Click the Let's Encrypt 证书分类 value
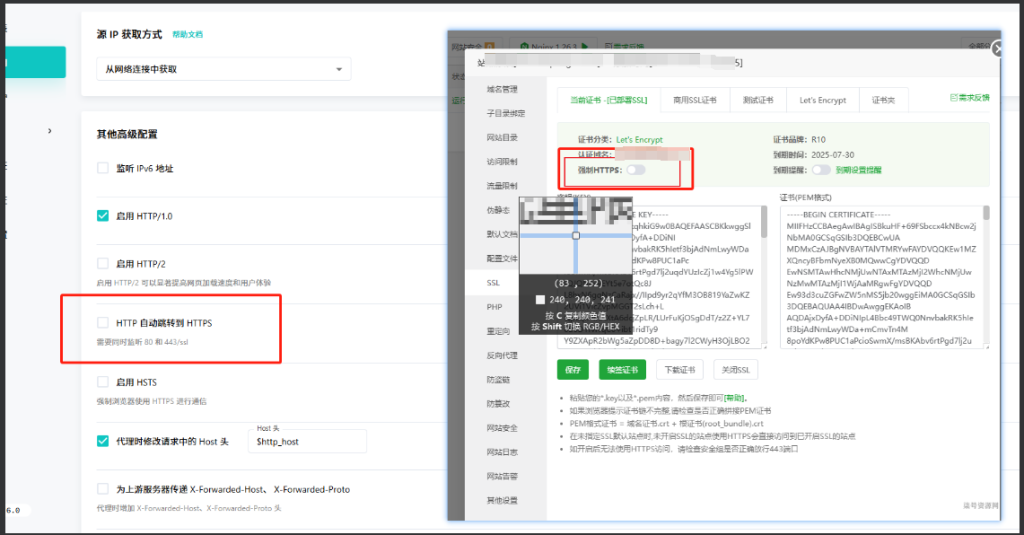Viewport: 1024px width, 535px height. tap(639, 140)
